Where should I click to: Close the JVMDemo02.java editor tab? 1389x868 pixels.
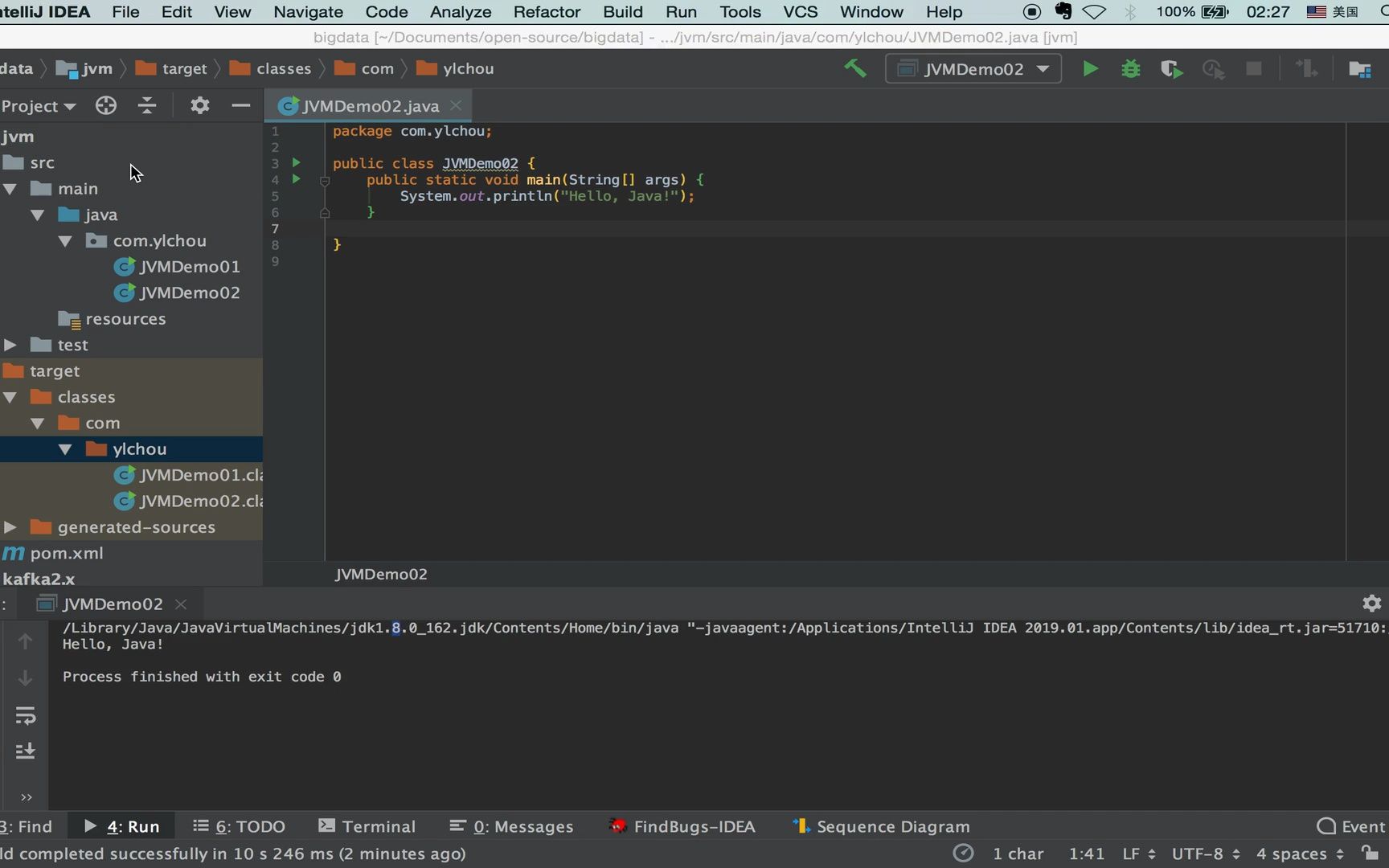[456, 105]
